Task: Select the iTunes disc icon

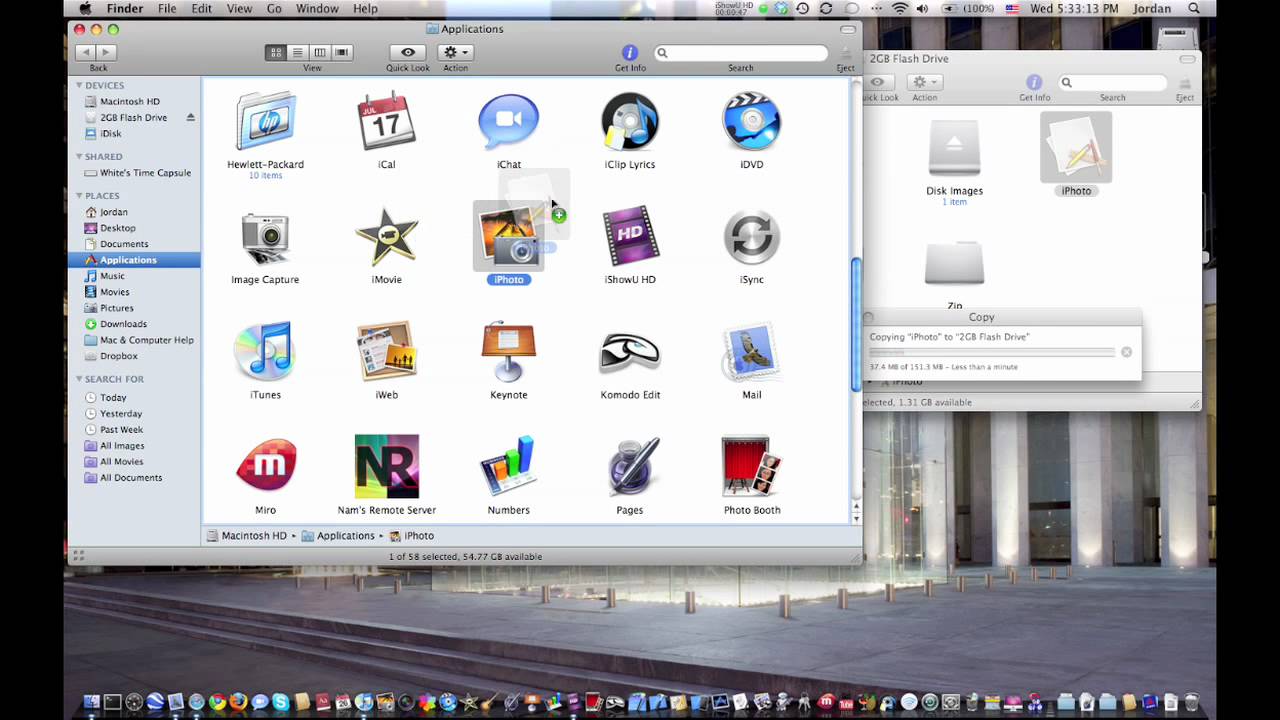Action: (x=265, y=352)
